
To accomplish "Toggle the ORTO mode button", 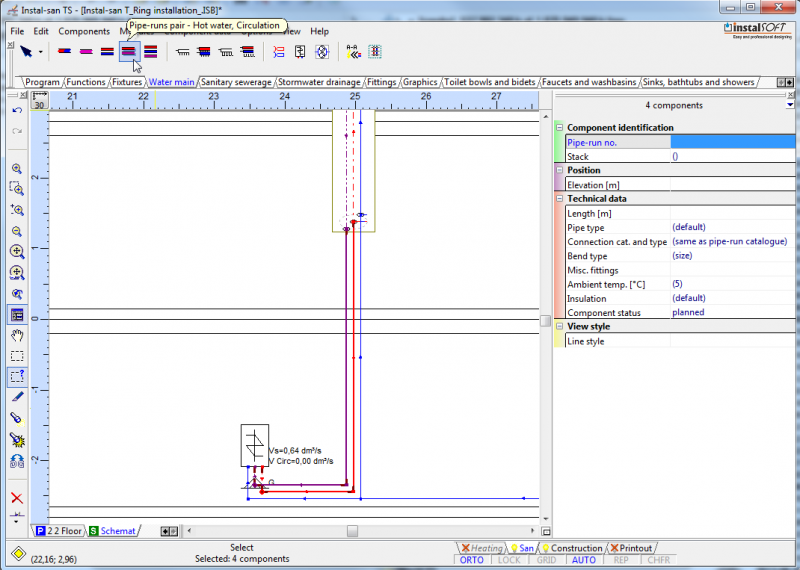I will click(471, 560).
